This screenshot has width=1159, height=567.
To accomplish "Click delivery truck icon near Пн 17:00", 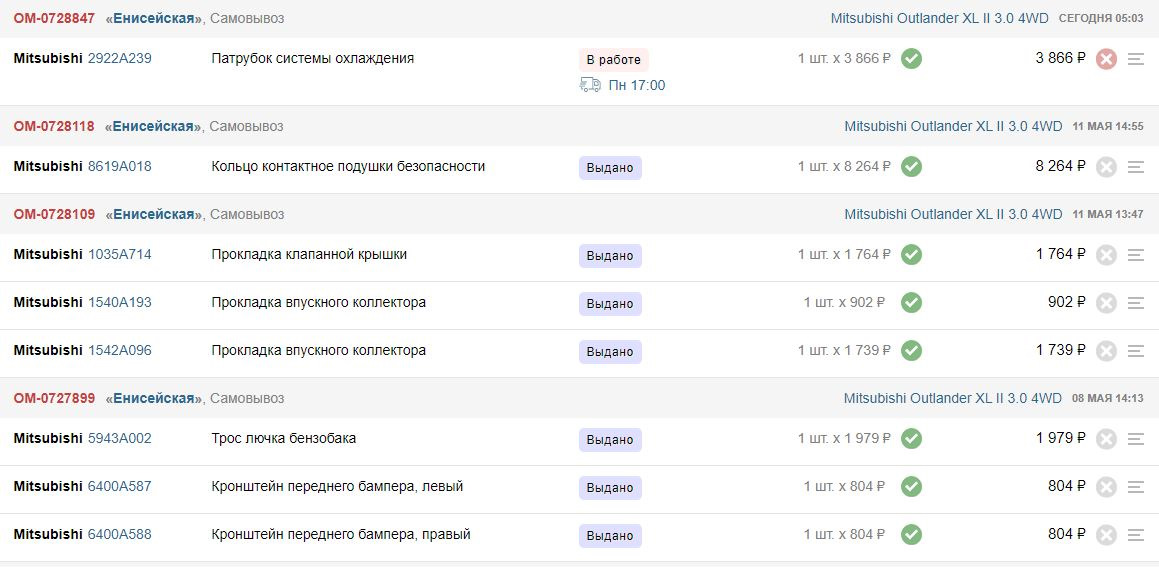I will pyautogui.click(x=590, y=85).
